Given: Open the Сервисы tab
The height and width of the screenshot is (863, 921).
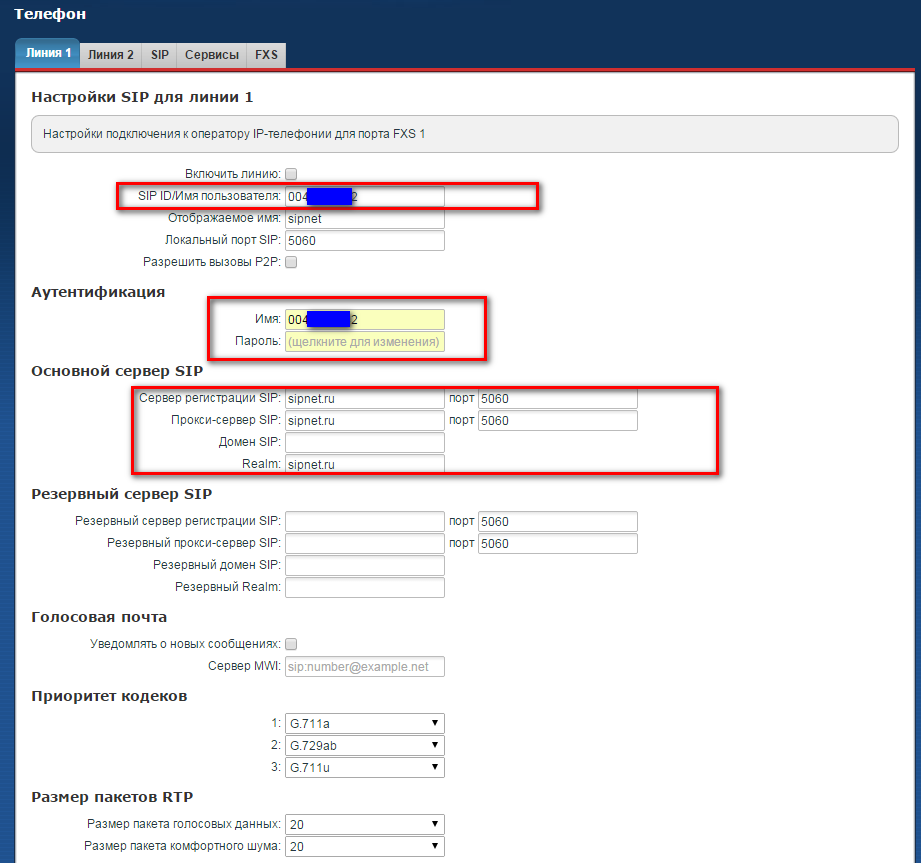Looking at the screenshot, I should (212, 55).
